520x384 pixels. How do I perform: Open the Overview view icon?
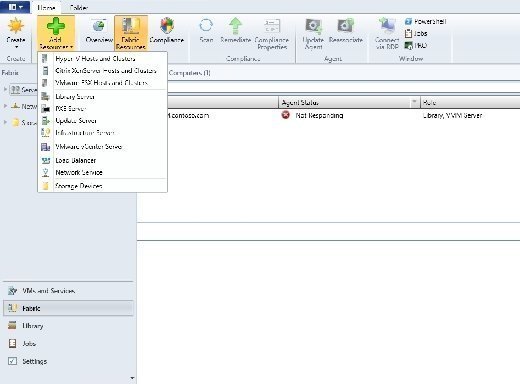point(99,26)
